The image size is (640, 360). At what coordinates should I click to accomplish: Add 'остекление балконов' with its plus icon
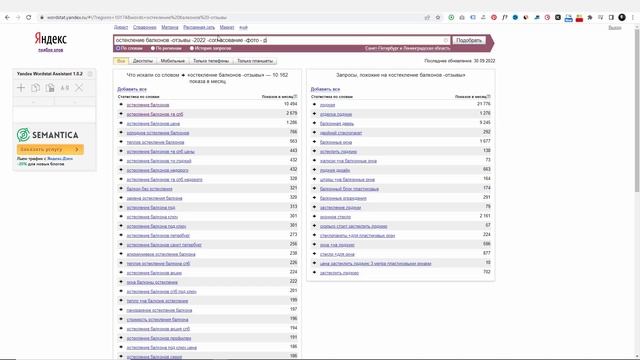(121, 104)
